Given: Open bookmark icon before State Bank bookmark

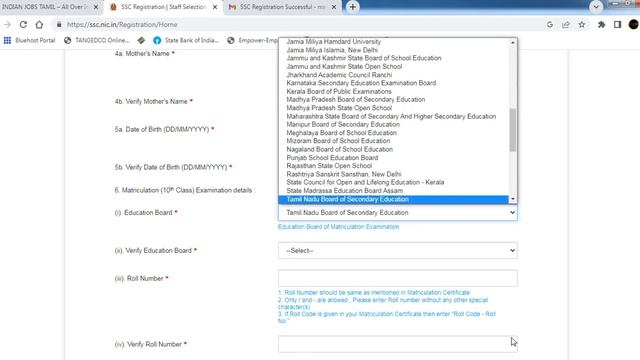Looking at the screenshot, I should (x=141, y=40).
